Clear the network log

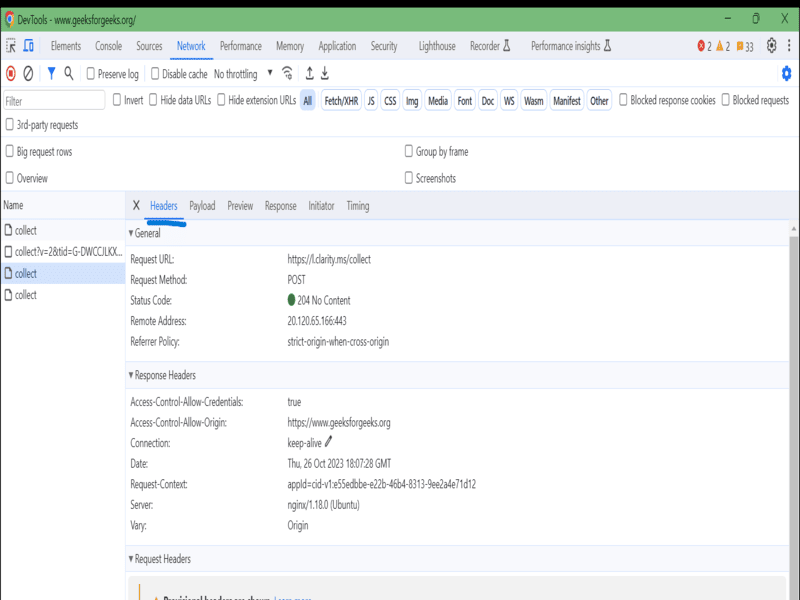click(28, 73)
